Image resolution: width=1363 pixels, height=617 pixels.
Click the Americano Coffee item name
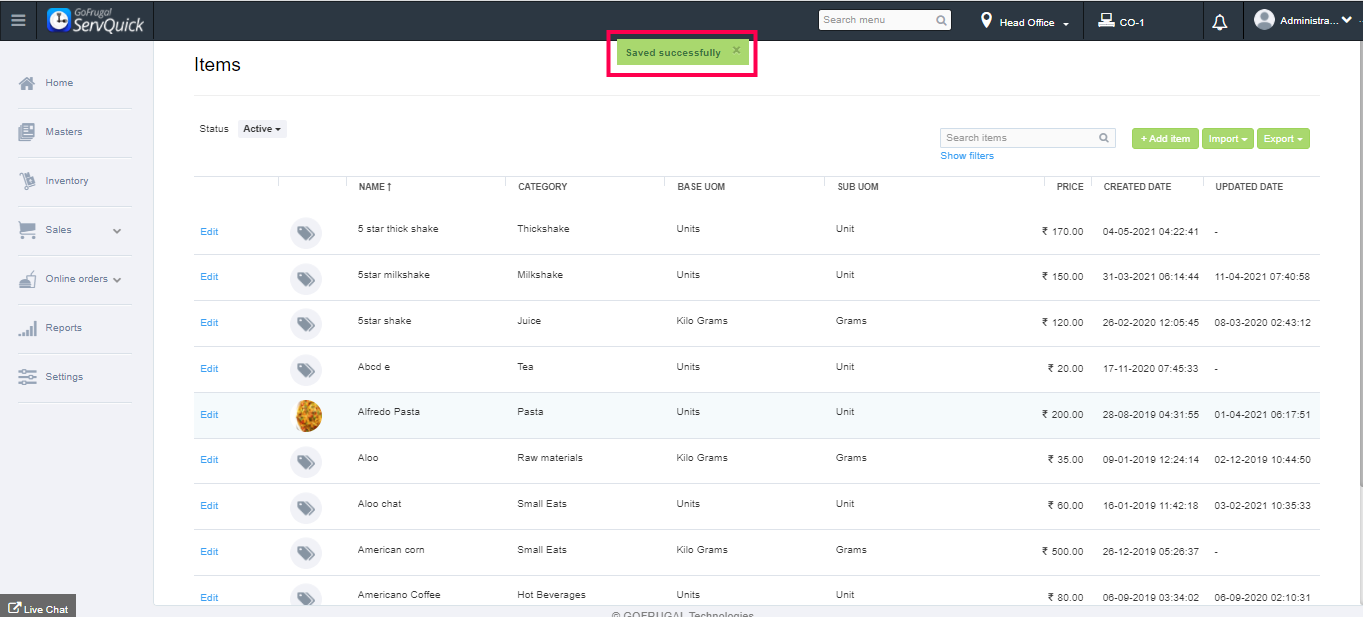399,595
